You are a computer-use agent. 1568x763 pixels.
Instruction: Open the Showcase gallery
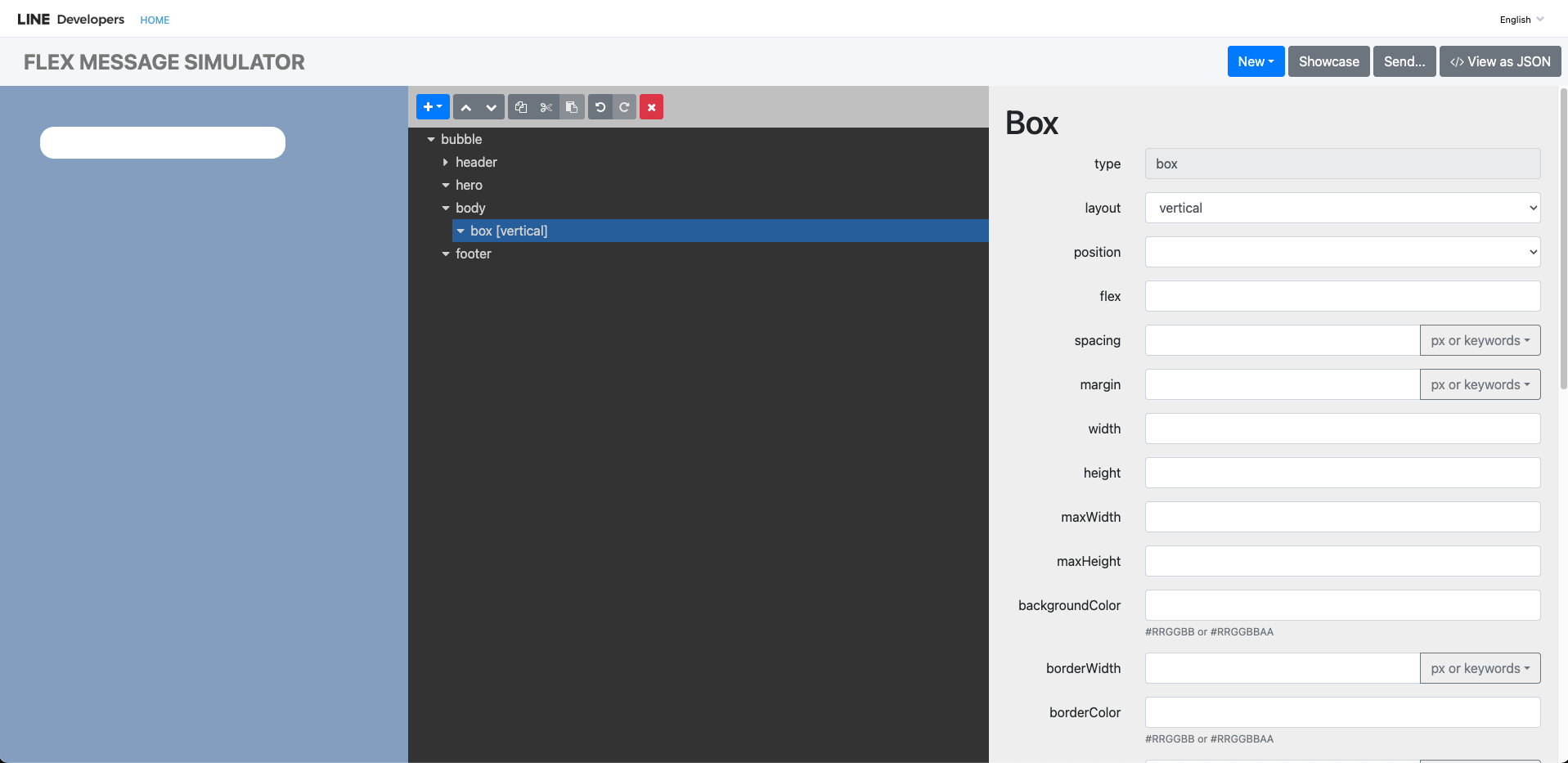pos(1328,61)
